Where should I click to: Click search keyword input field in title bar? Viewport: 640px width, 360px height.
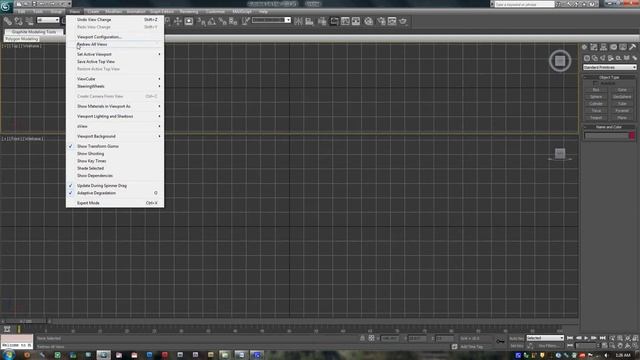tap(524, 4)
